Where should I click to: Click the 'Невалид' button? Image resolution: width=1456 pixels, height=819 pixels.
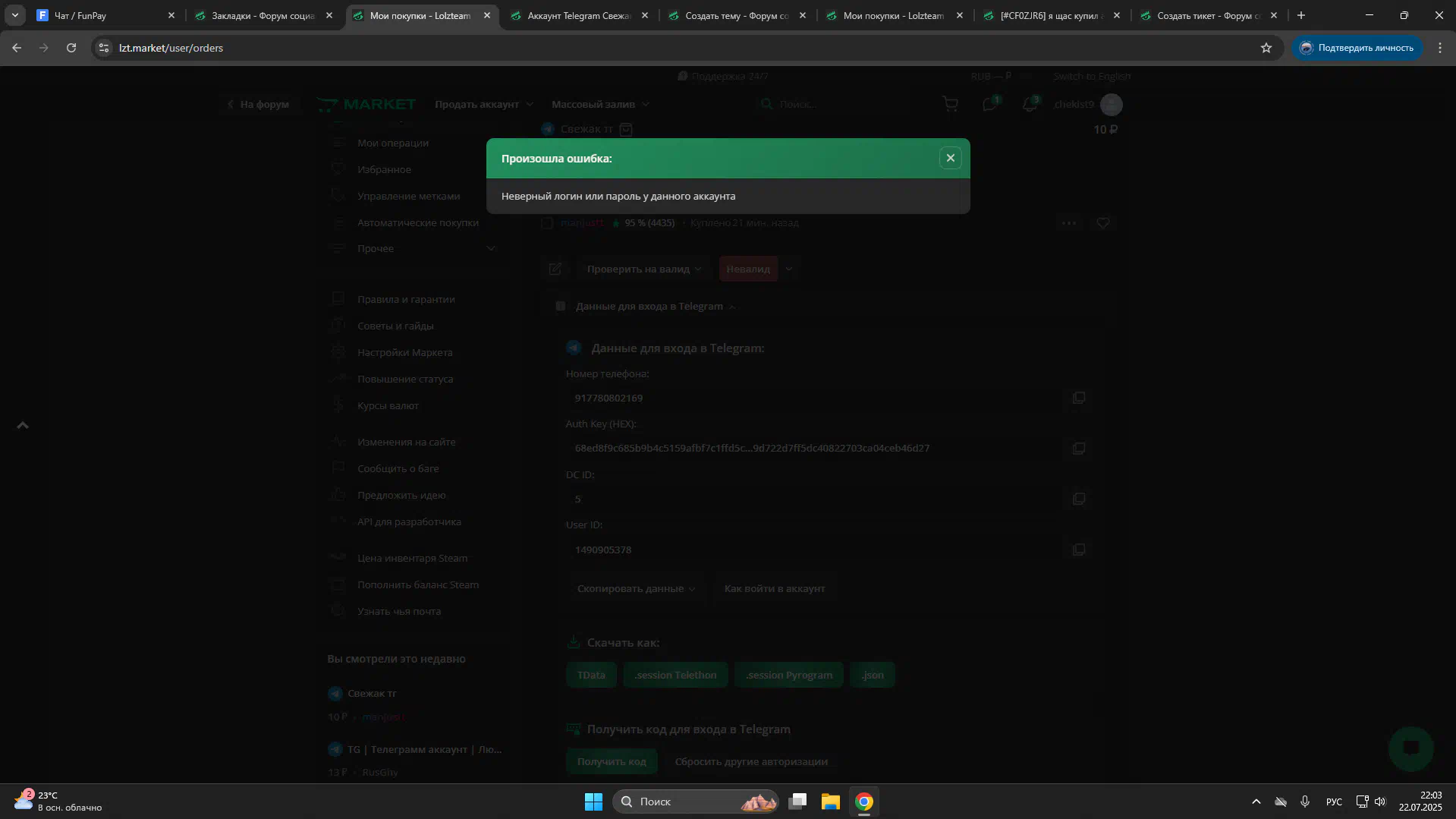coord(748,269)
